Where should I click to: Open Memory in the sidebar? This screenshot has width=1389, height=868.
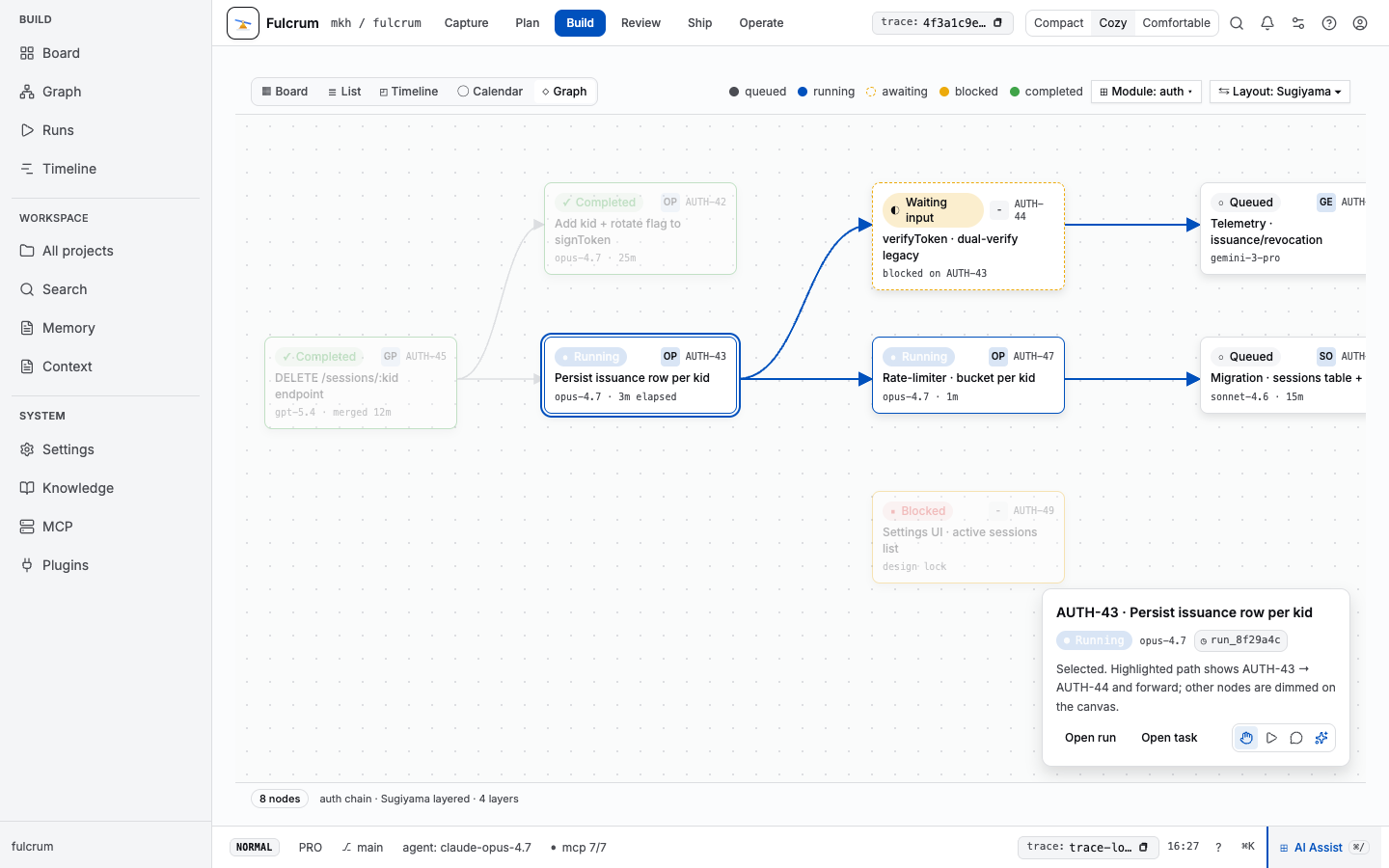pyautogui.click(x=105, y=328)
